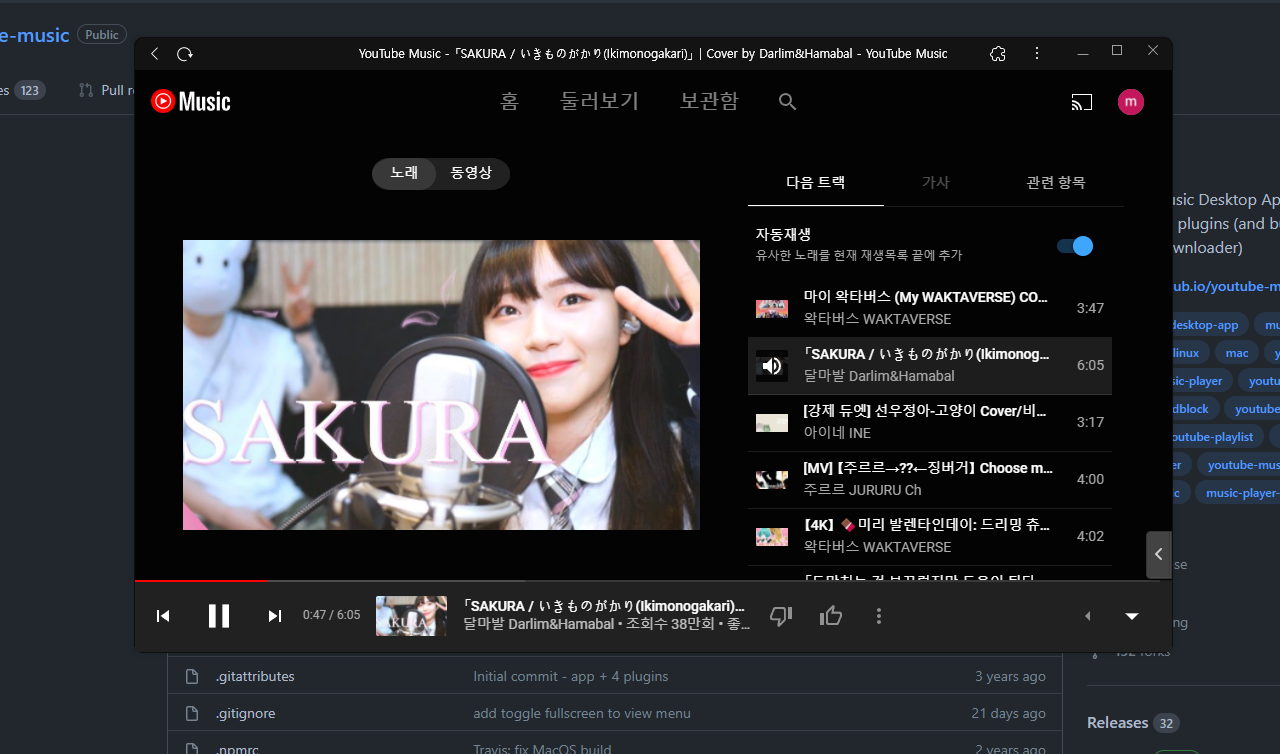Viewport: 1280px width, 754px height.
Task: Click the 0:47 / 6:05 time display
Action: click(x=332, y=615)
